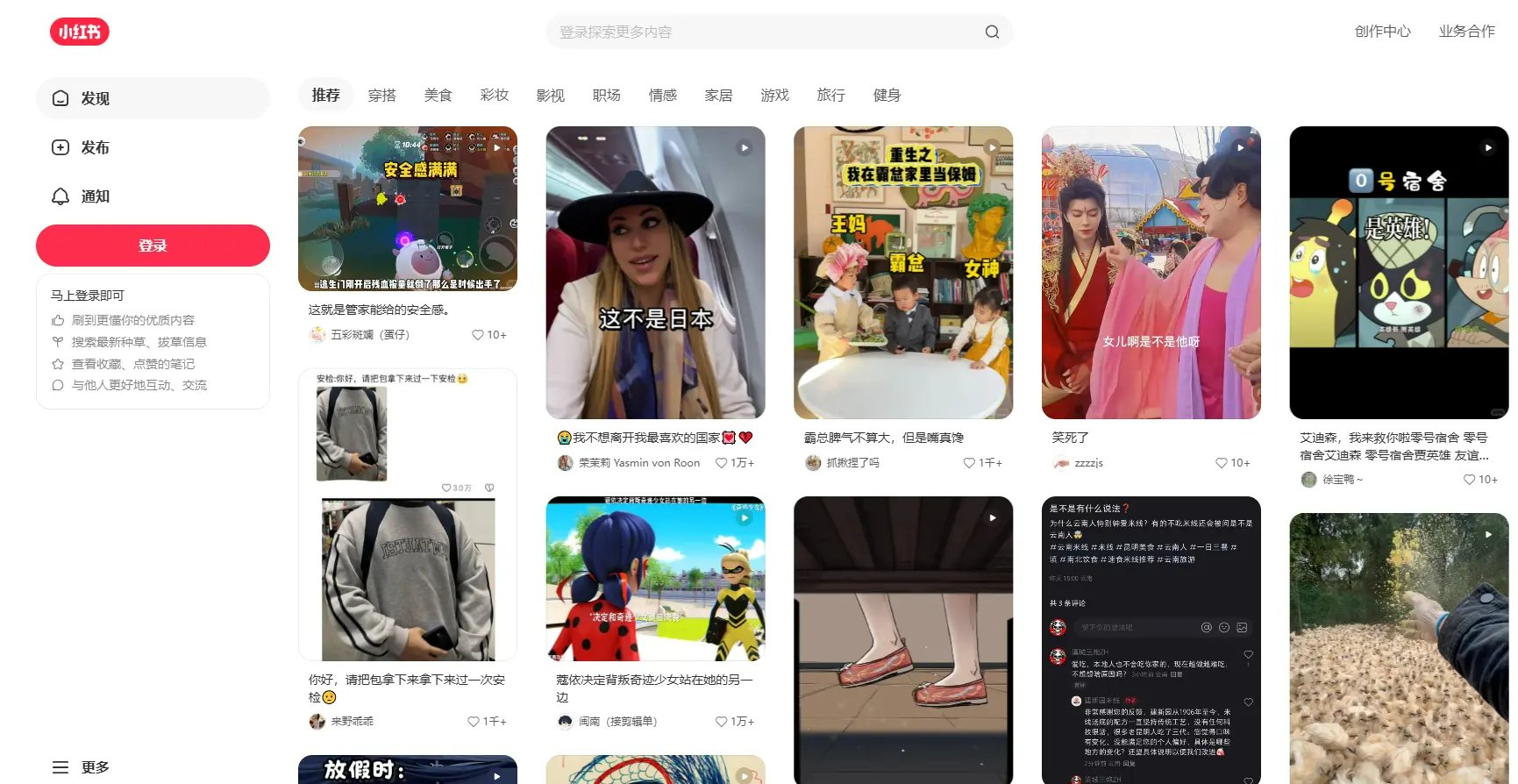Open the red shoes animation thumbnail

click(903, 640)
